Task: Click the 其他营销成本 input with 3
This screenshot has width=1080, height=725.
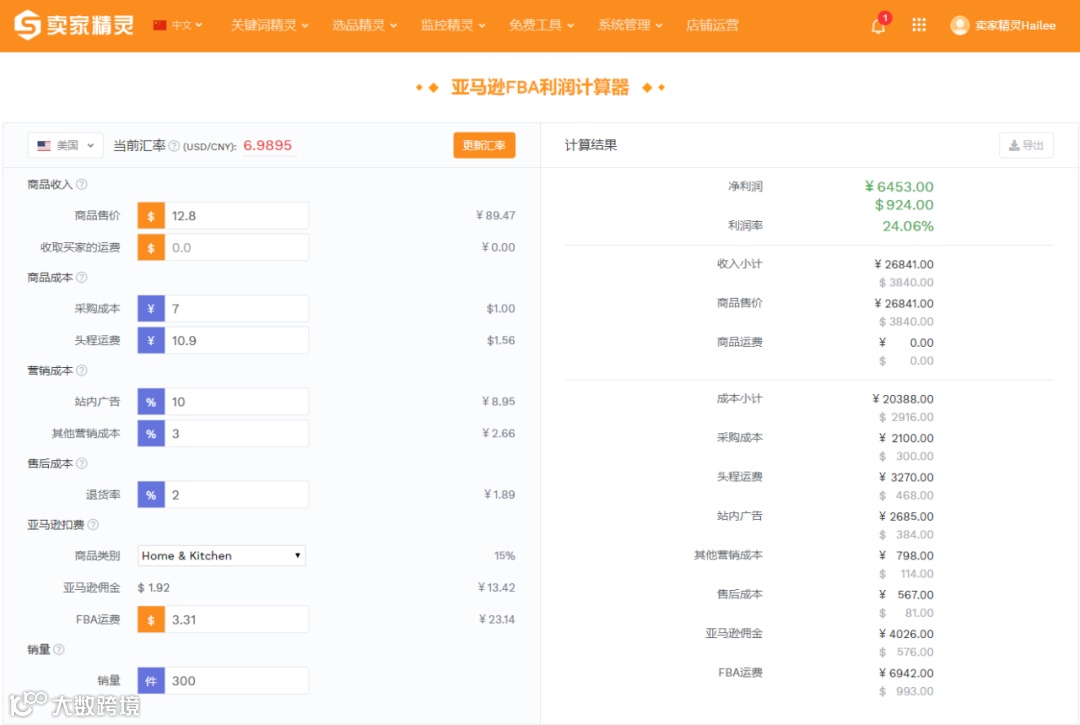Action: pos(236,433)
